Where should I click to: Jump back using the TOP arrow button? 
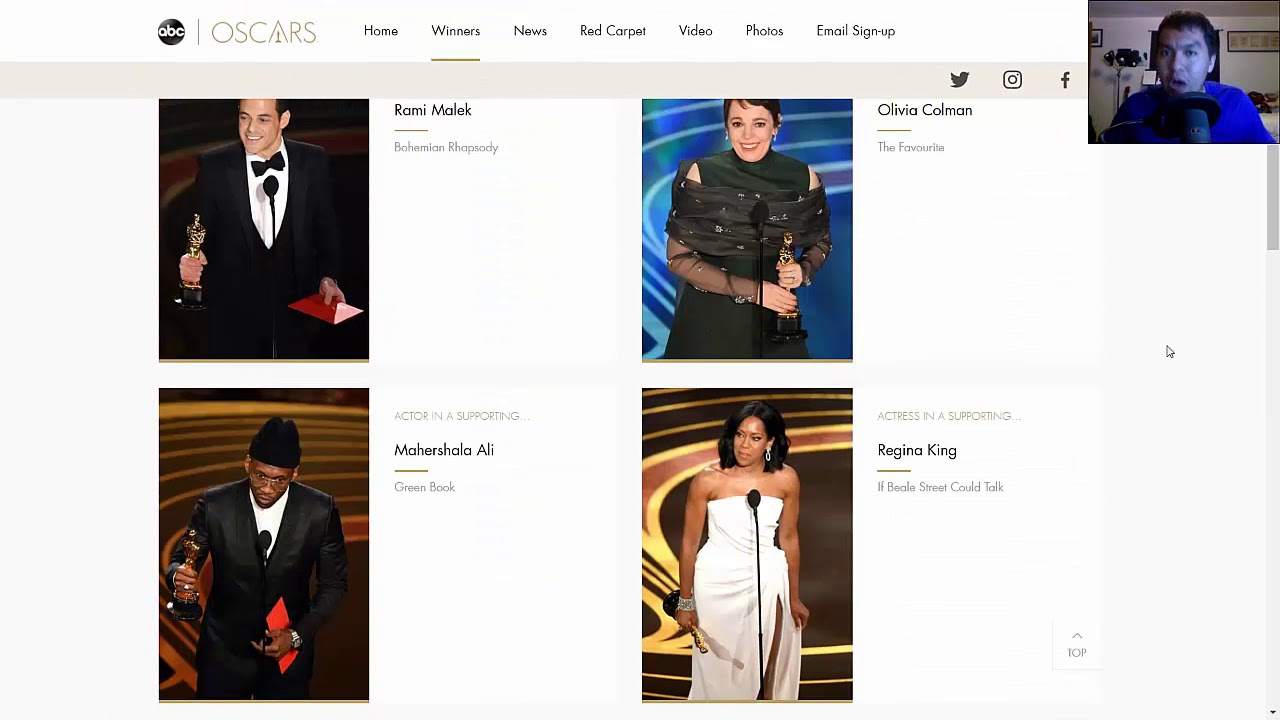pos(1077,644)
